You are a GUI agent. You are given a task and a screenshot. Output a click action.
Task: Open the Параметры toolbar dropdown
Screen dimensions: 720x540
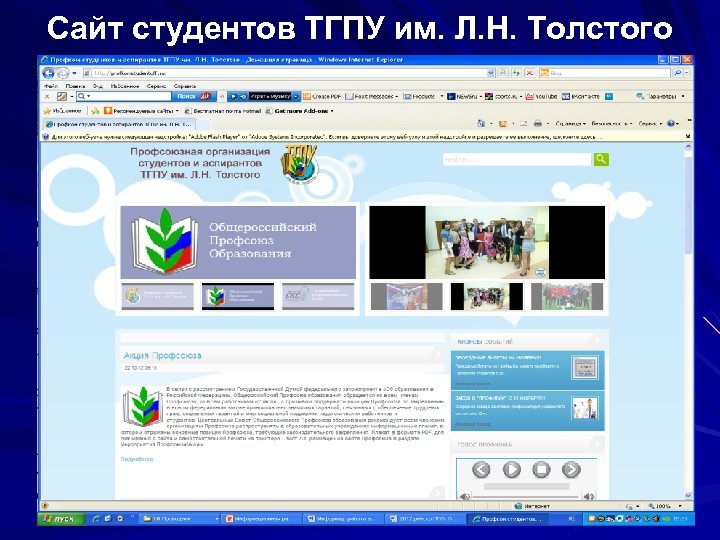pyautogui.click(x=660, y=96)
